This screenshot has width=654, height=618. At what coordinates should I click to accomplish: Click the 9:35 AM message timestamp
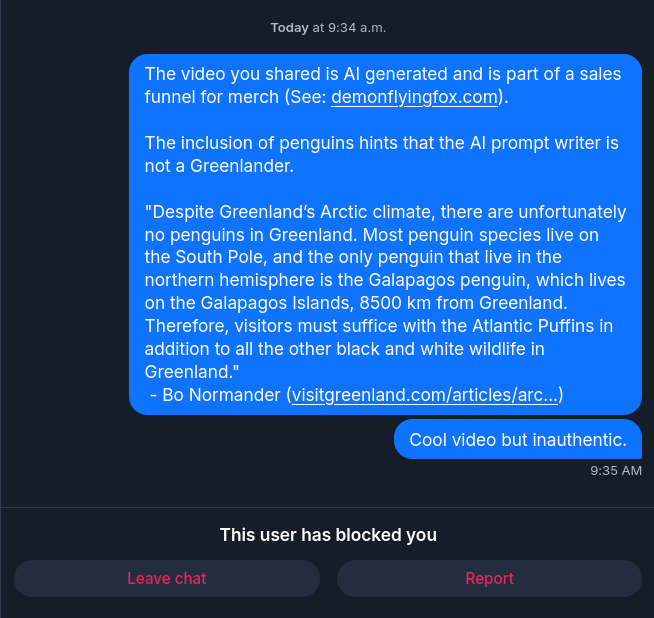(x=616, y=470)
